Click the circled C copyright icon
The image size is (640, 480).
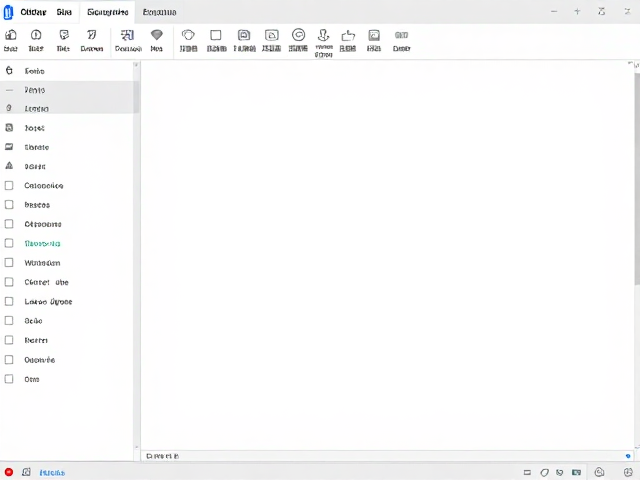pyautogui.click(x=298, y=35)
